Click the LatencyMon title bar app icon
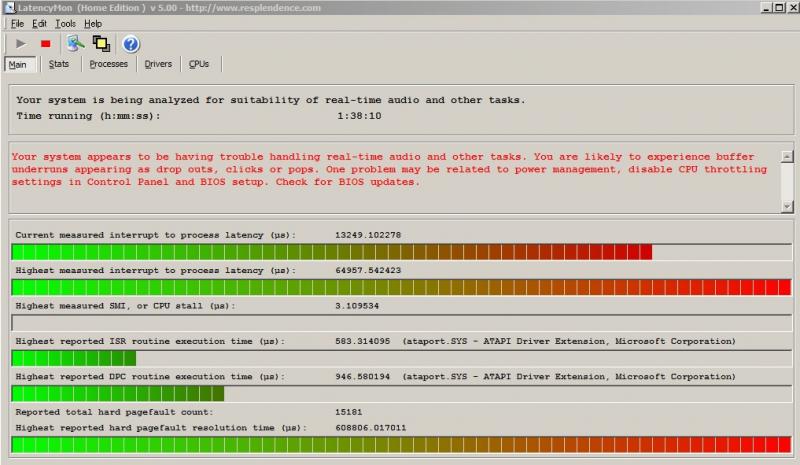Screen dimensions: 800x465 click(x=10, y=7)
